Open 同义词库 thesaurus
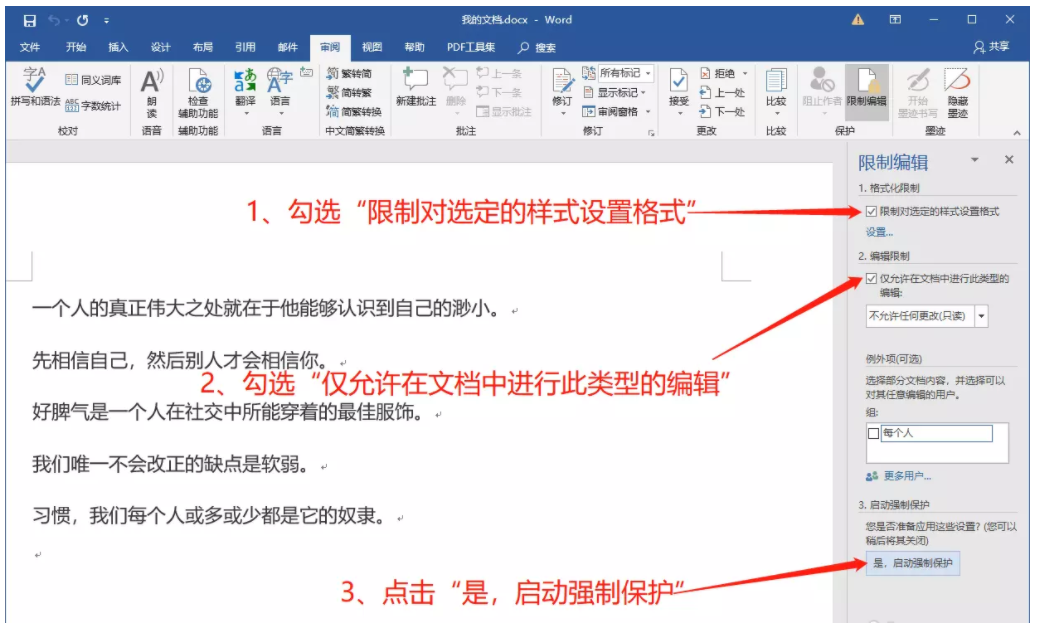Image resolution: width=1040 pixels, height=623 pixels. 94,80
